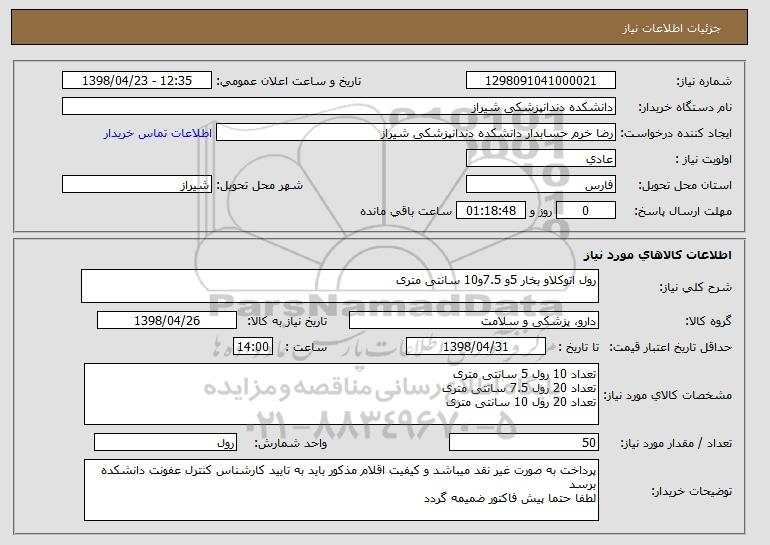Select the section heading اطلاعات کالاهای مورد نیاز
The height and width of the screenshot is (545, 770).
pyautogui.click(x=658, y=255)
